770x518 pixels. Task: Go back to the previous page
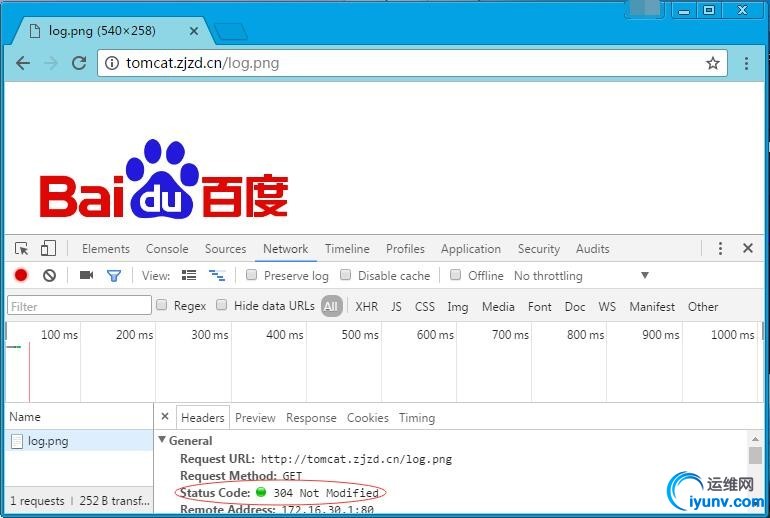[23, 63]
